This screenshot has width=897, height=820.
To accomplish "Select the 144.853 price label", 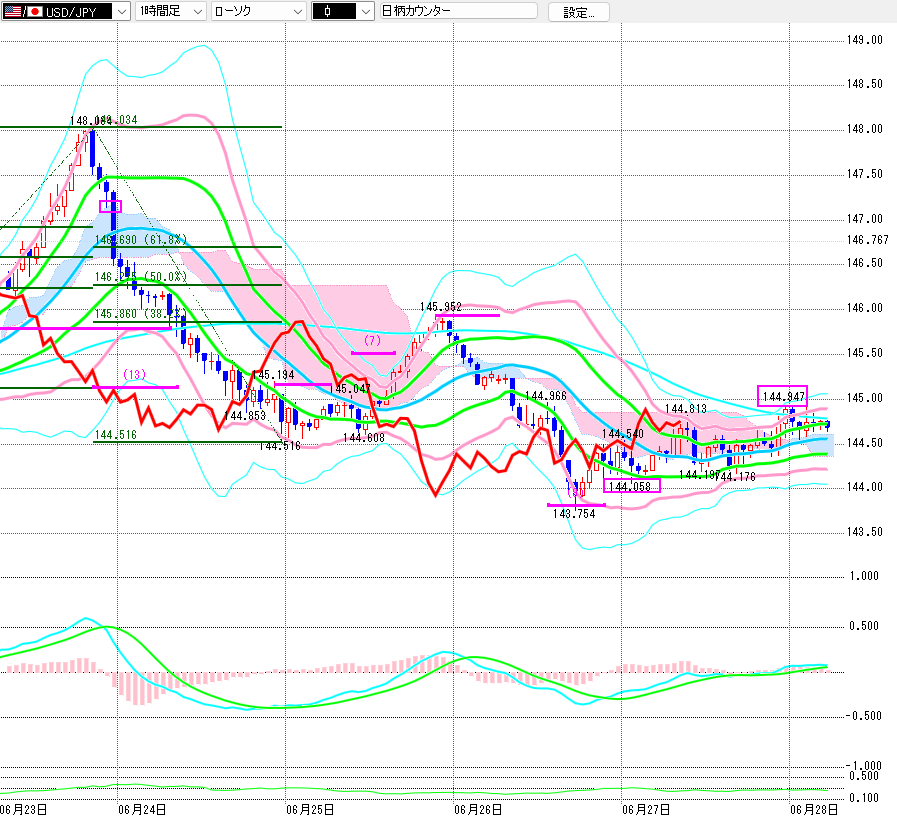I will 245,415.
